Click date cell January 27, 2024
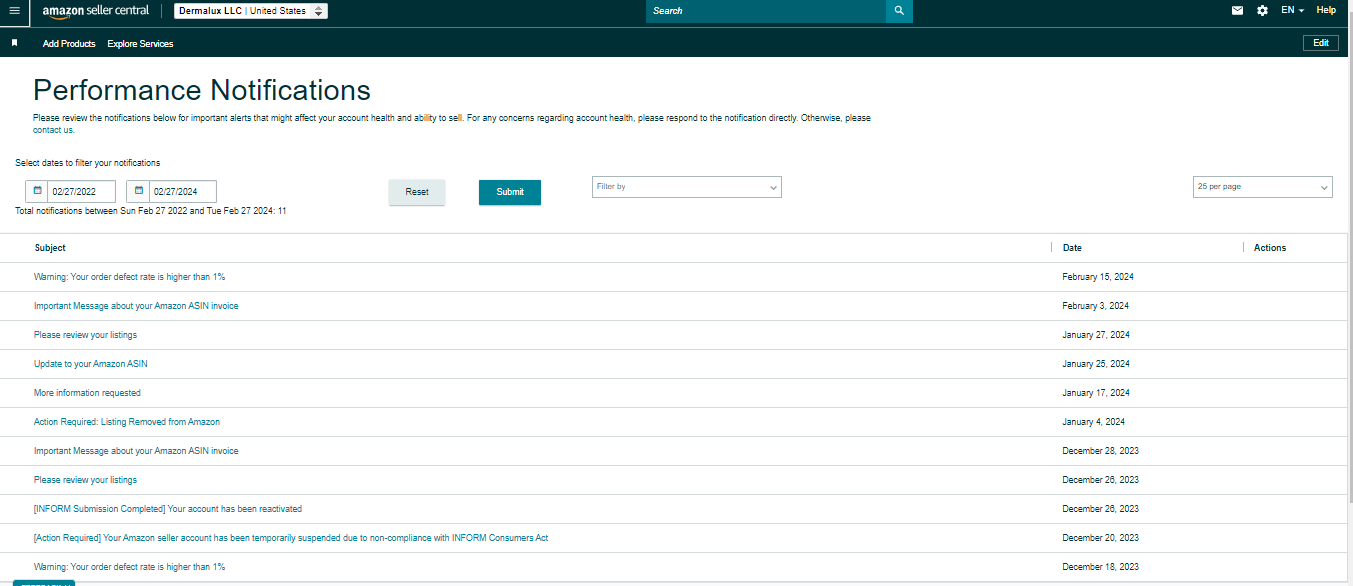The height and width of the screenshot is (586, 1353). (1096, 335)
